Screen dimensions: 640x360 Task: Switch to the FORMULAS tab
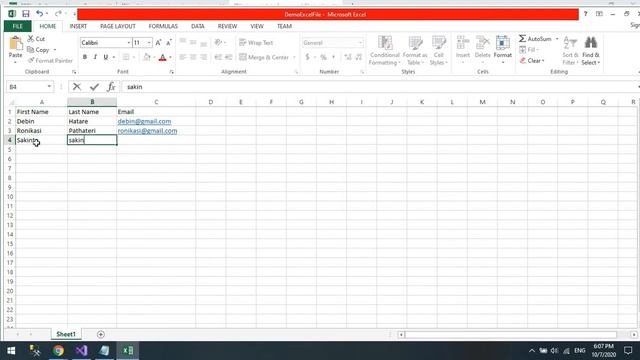[163, 26]
